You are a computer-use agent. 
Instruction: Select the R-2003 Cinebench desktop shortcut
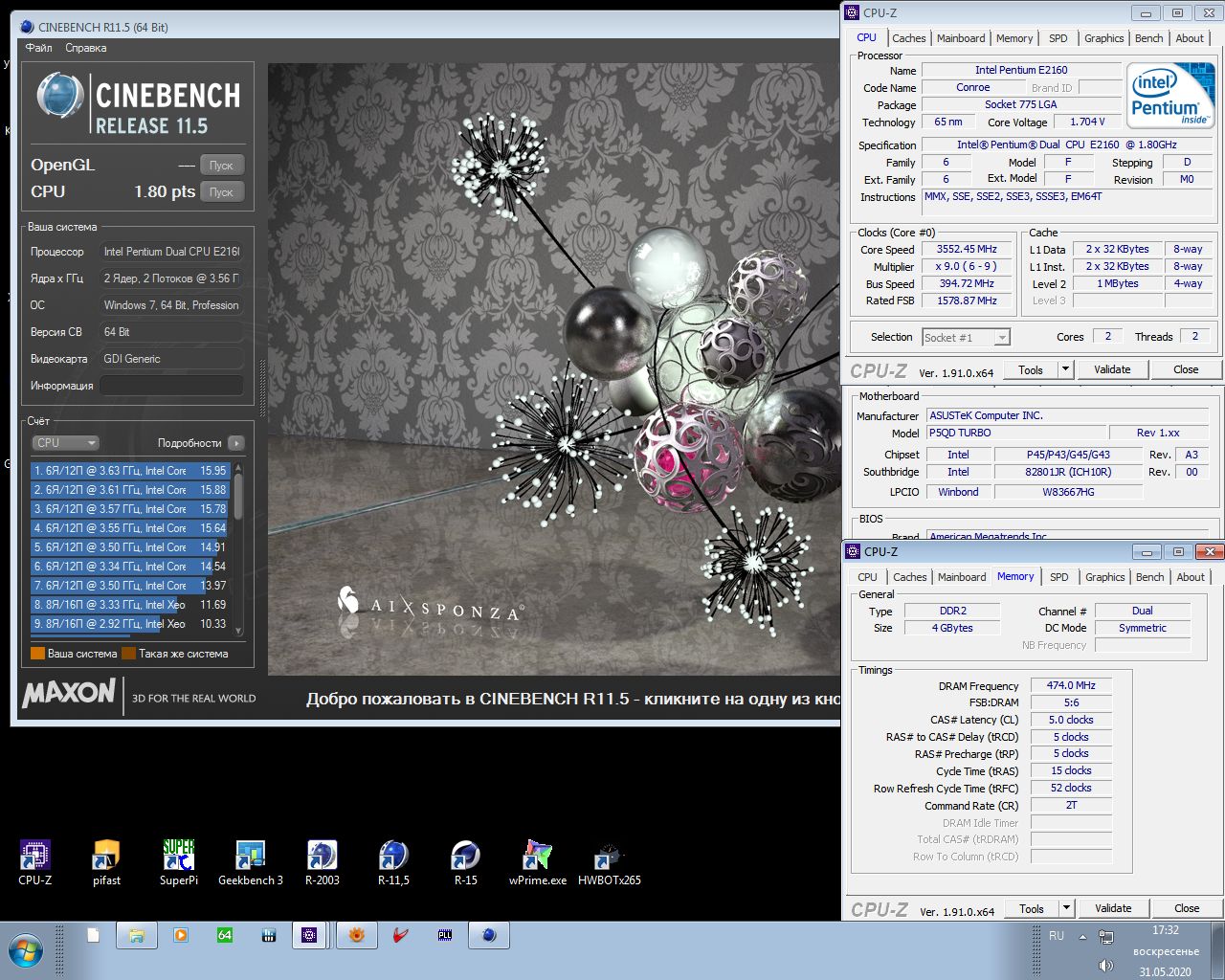pos(322,861)
